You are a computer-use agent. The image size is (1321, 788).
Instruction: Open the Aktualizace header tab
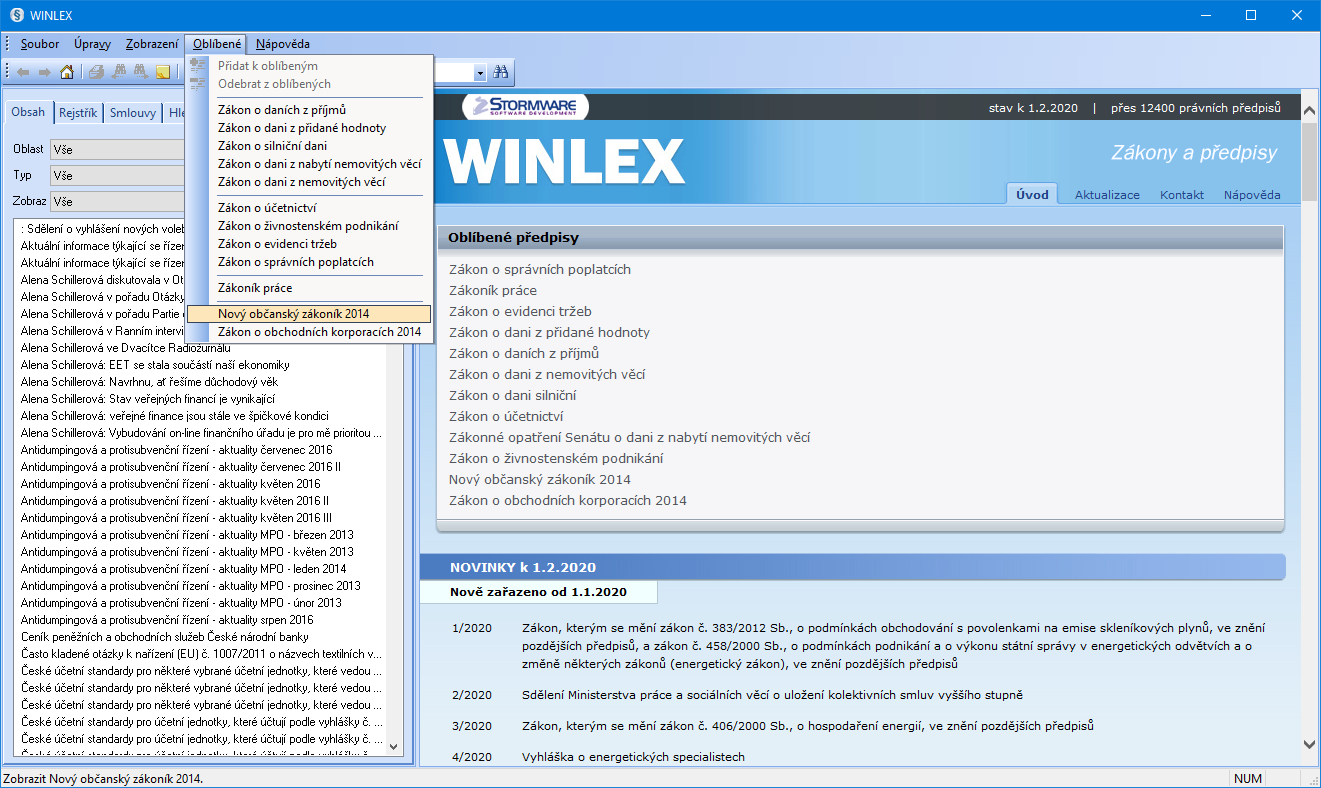[x=1107, y=195]
